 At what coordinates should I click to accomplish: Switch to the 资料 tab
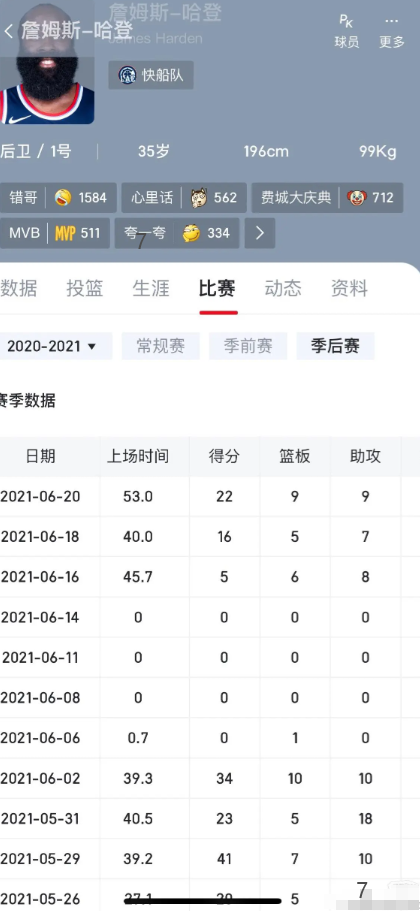350,288
